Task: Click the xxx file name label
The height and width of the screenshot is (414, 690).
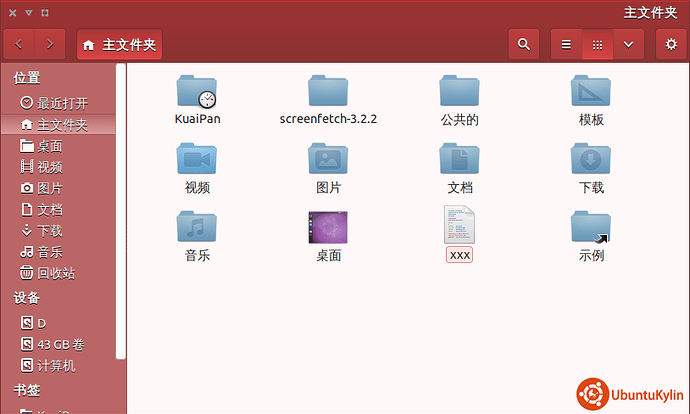Action: [459, 255]
